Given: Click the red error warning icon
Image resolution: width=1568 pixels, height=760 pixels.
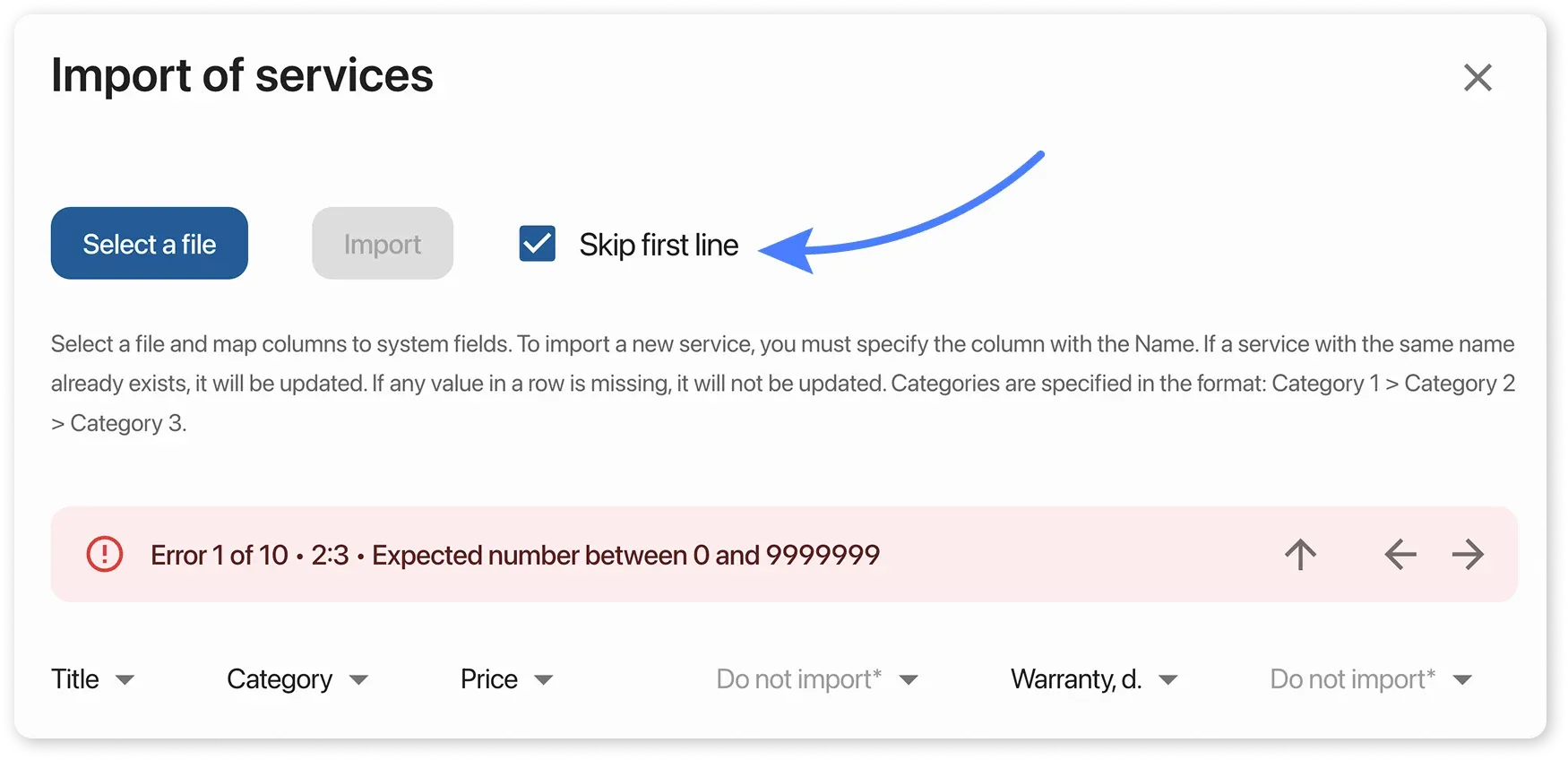Looking at the screenshot, I should tap(105, 554).
